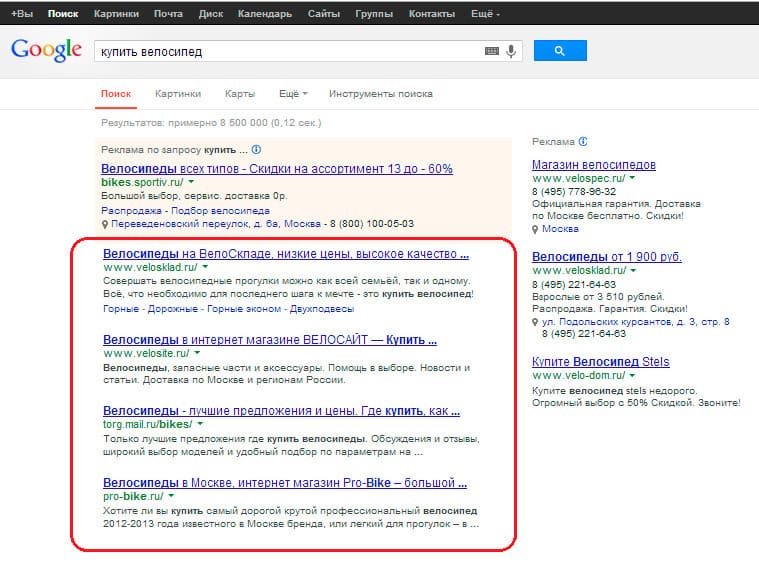Click phone number '8 (495) 778-96-32'
This screenshot has height=566, width=759.
[574, 192]
